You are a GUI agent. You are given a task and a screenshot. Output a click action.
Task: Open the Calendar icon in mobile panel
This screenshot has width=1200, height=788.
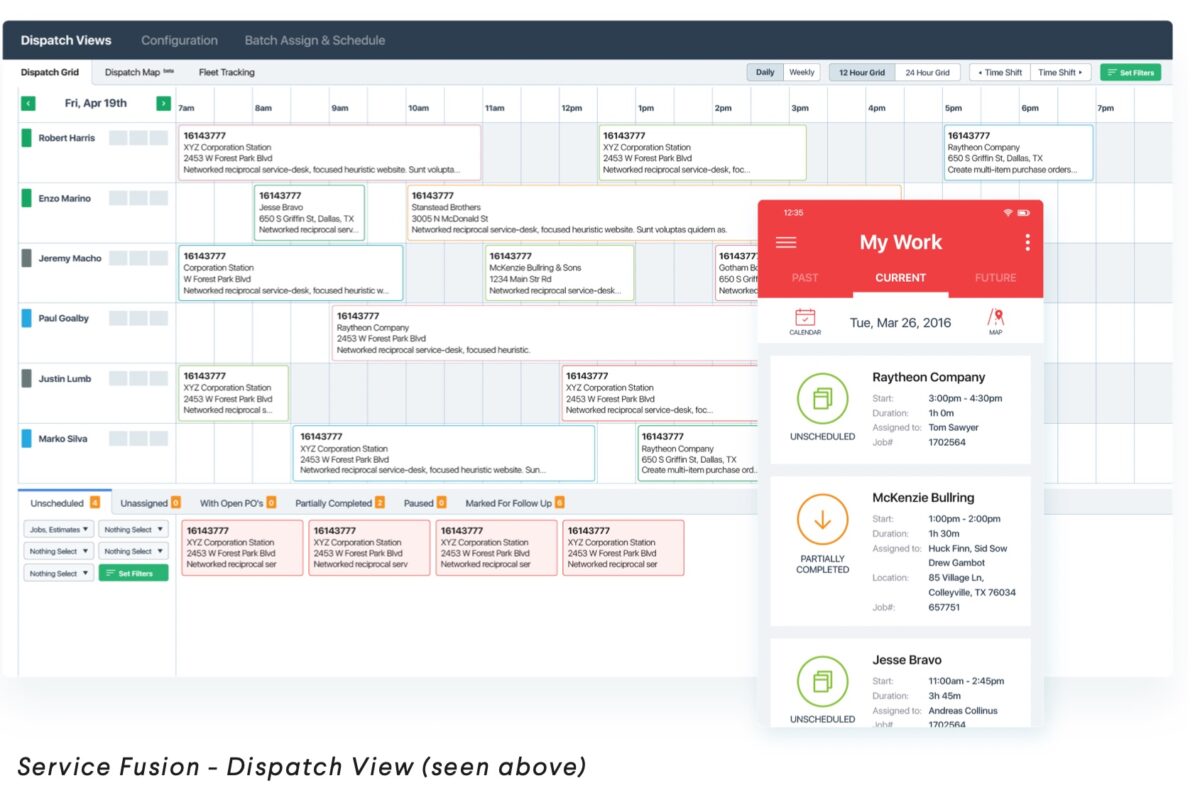click(805, 321)
